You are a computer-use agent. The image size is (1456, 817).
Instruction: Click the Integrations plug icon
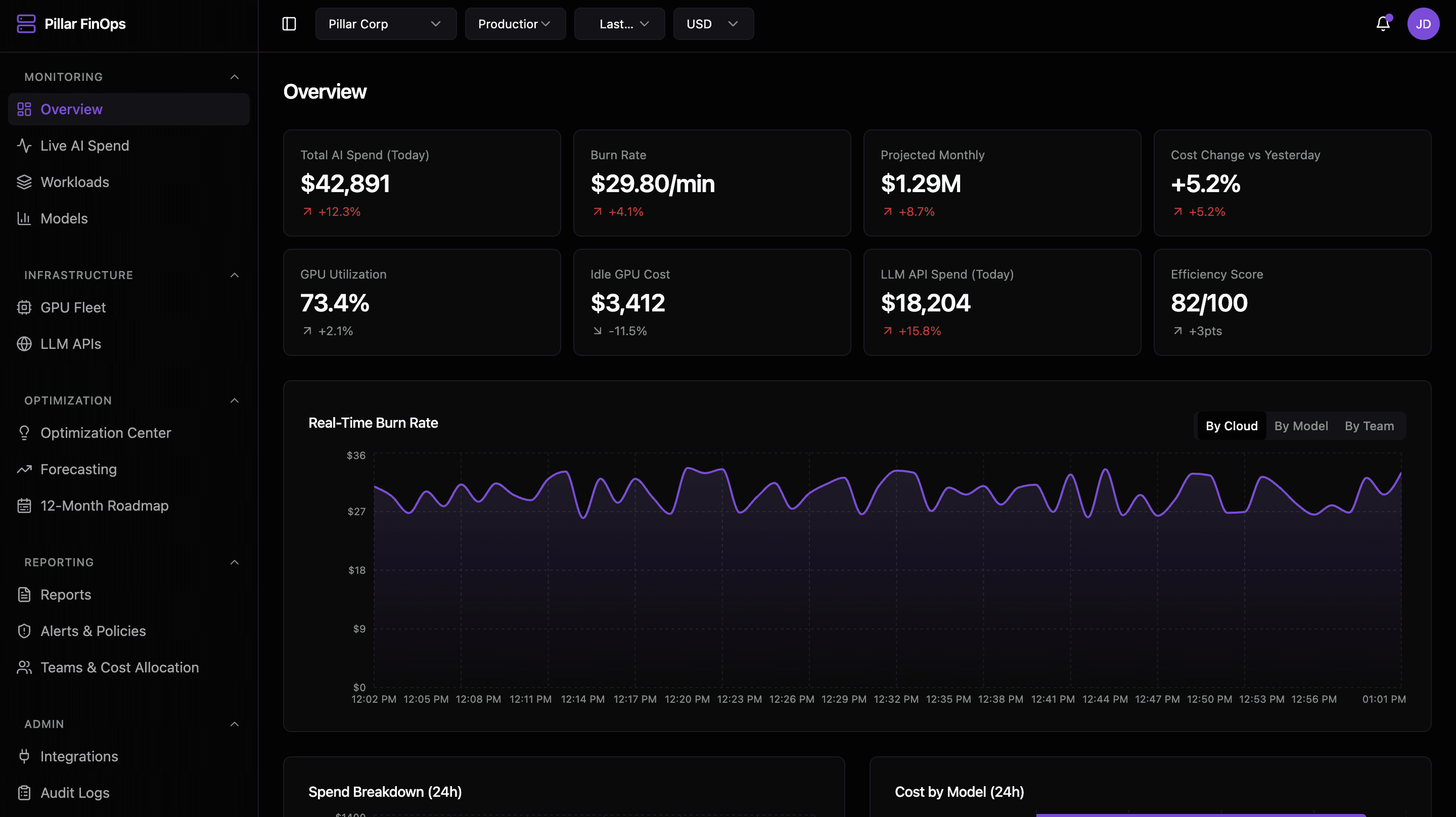tap(24, 756)
